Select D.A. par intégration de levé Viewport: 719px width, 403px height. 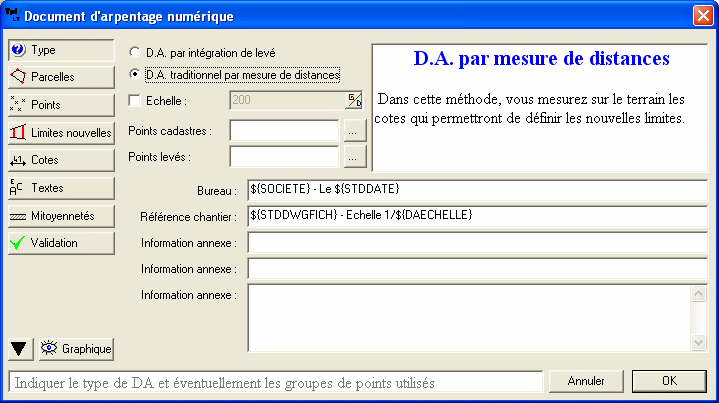[136, 52]
